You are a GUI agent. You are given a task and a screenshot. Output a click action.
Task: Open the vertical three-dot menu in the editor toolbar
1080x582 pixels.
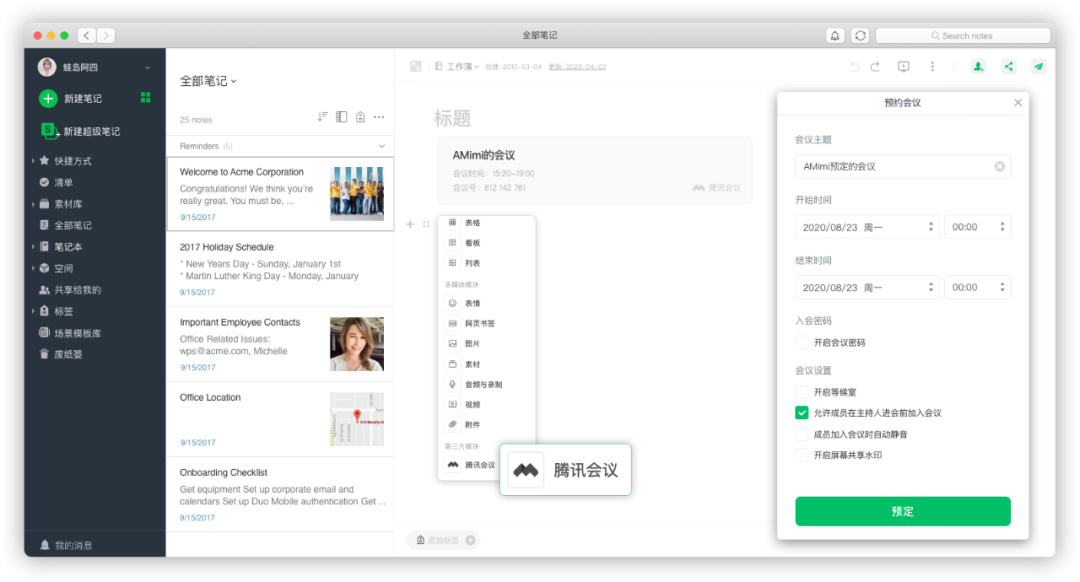933,66
